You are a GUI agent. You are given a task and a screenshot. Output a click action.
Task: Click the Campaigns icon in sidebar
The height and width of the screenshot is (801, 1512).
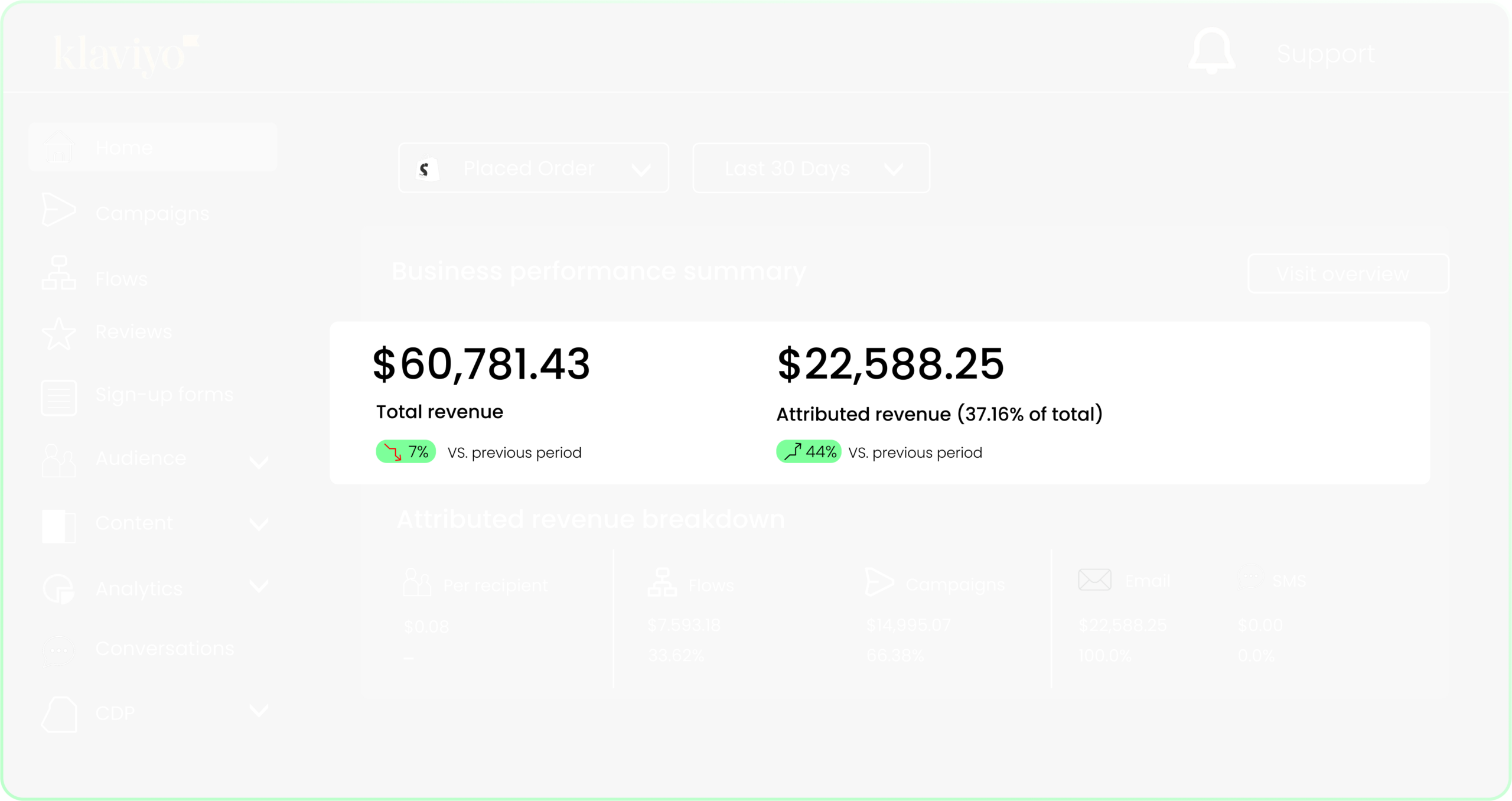(57, 213)
